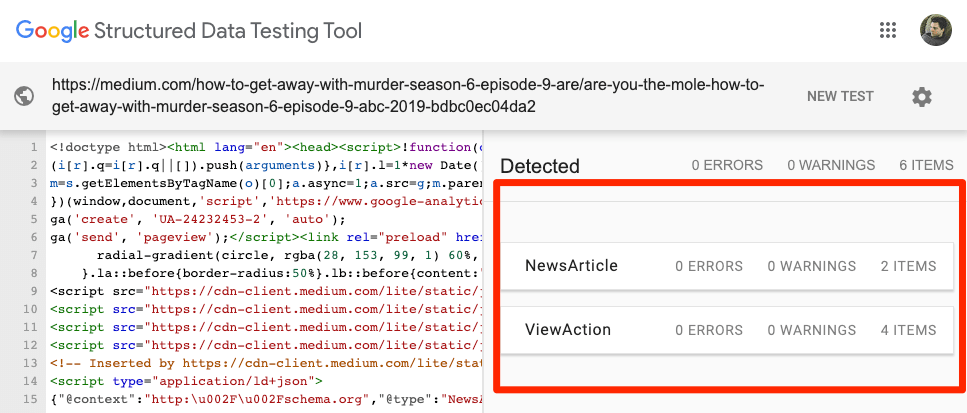
Task: Click the user profile avatar
Action: click(x=936, y=30)
